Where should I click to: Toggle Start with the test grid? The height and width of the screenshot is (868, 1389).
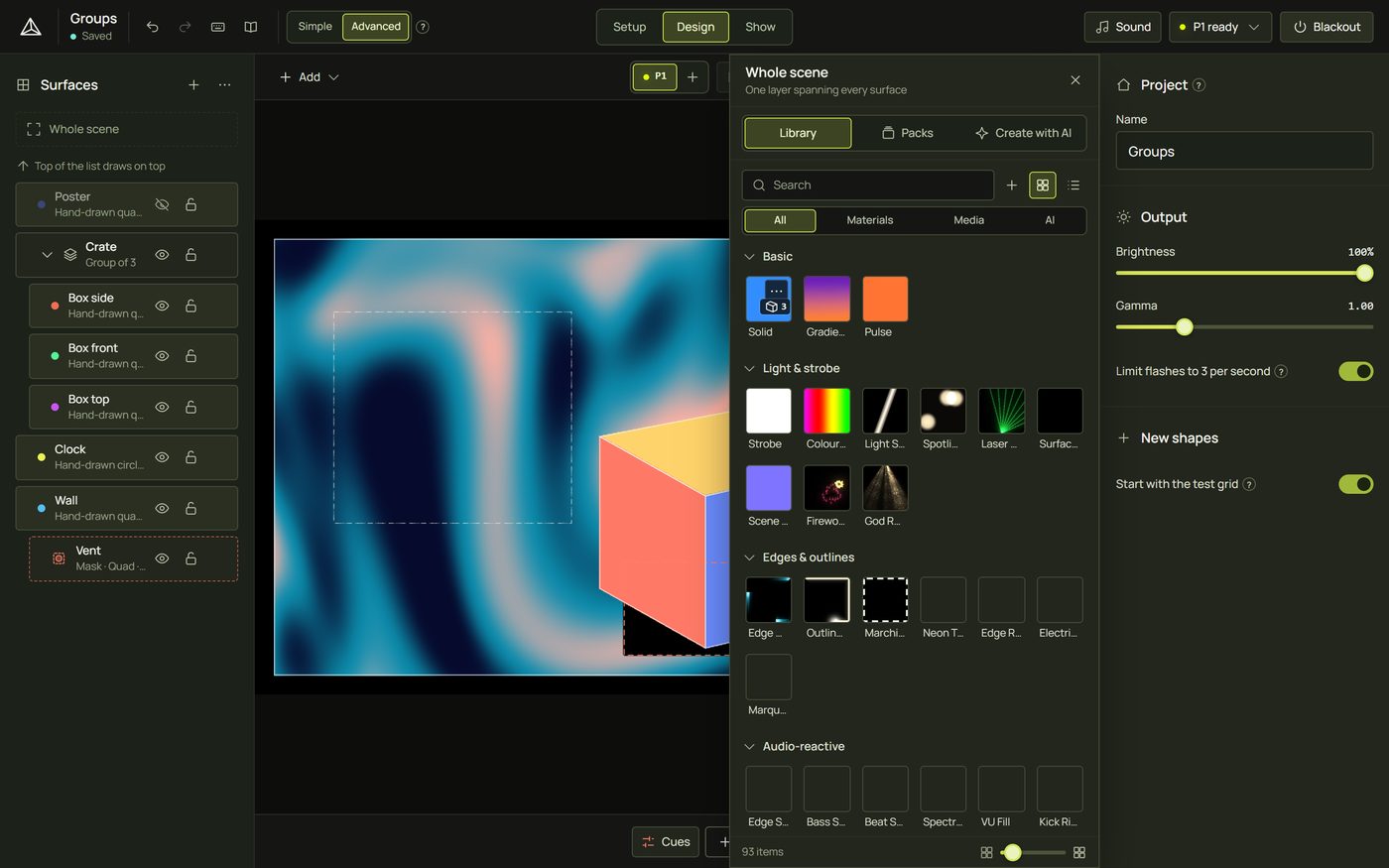(x=1355, y=484)
